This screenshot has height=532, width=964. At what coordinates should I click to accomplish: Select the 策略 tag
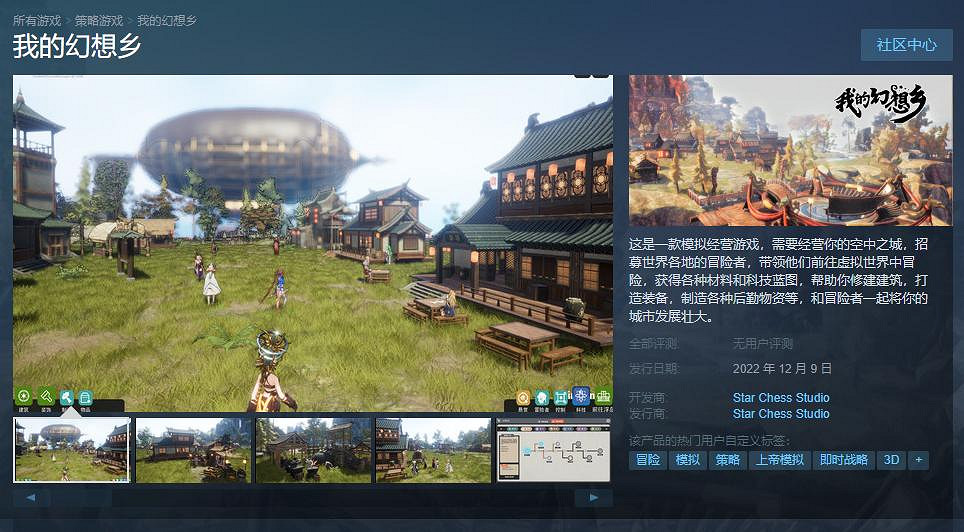[x=727, y=459]
